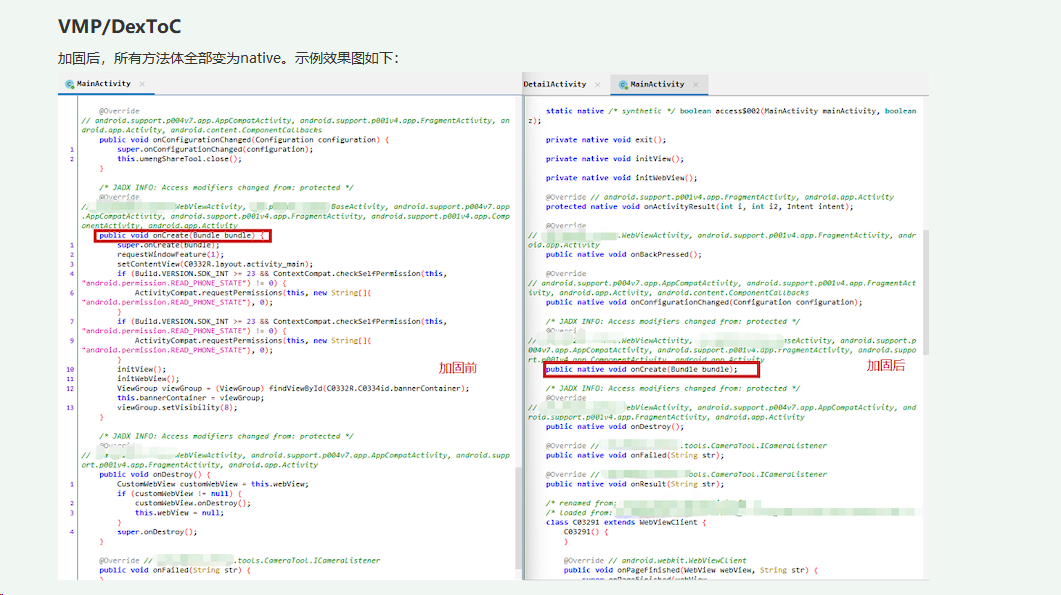This screenshot has width=1061, height=595.
Task: Click 'setContentView(C0332R.layout.activity_main);' line
Action: point(215,265)
